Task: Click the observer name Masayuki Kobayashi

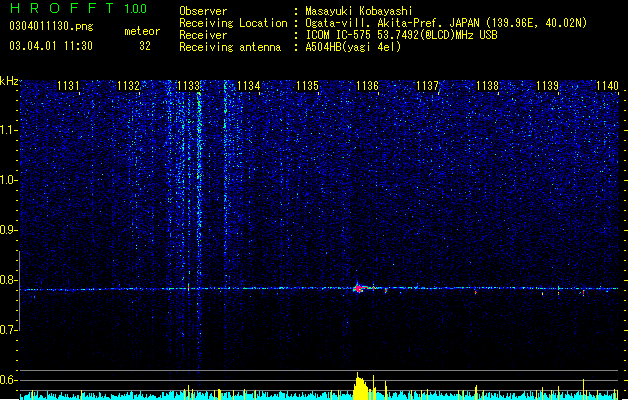Action: tap(359, 11)
